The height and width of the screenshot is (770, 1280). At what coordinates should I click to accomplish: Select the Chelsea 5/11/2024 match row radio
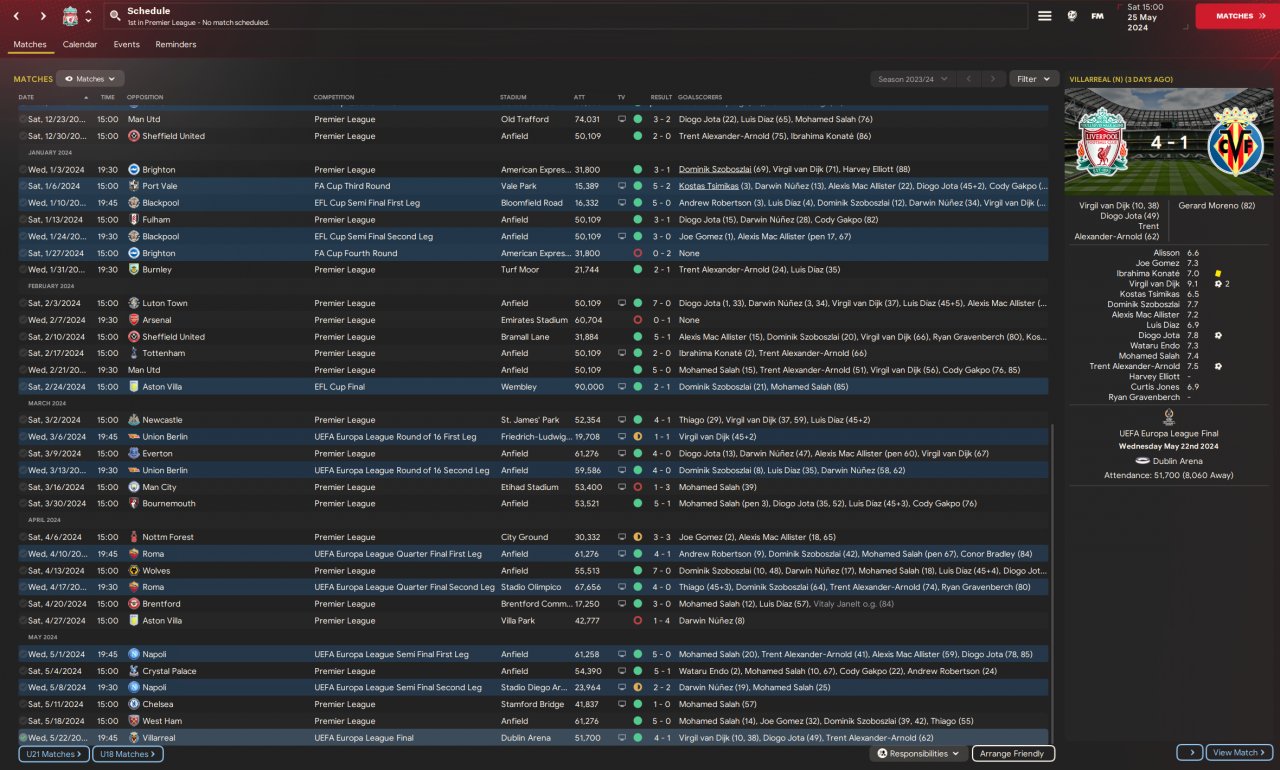click(x=23, y=704)
